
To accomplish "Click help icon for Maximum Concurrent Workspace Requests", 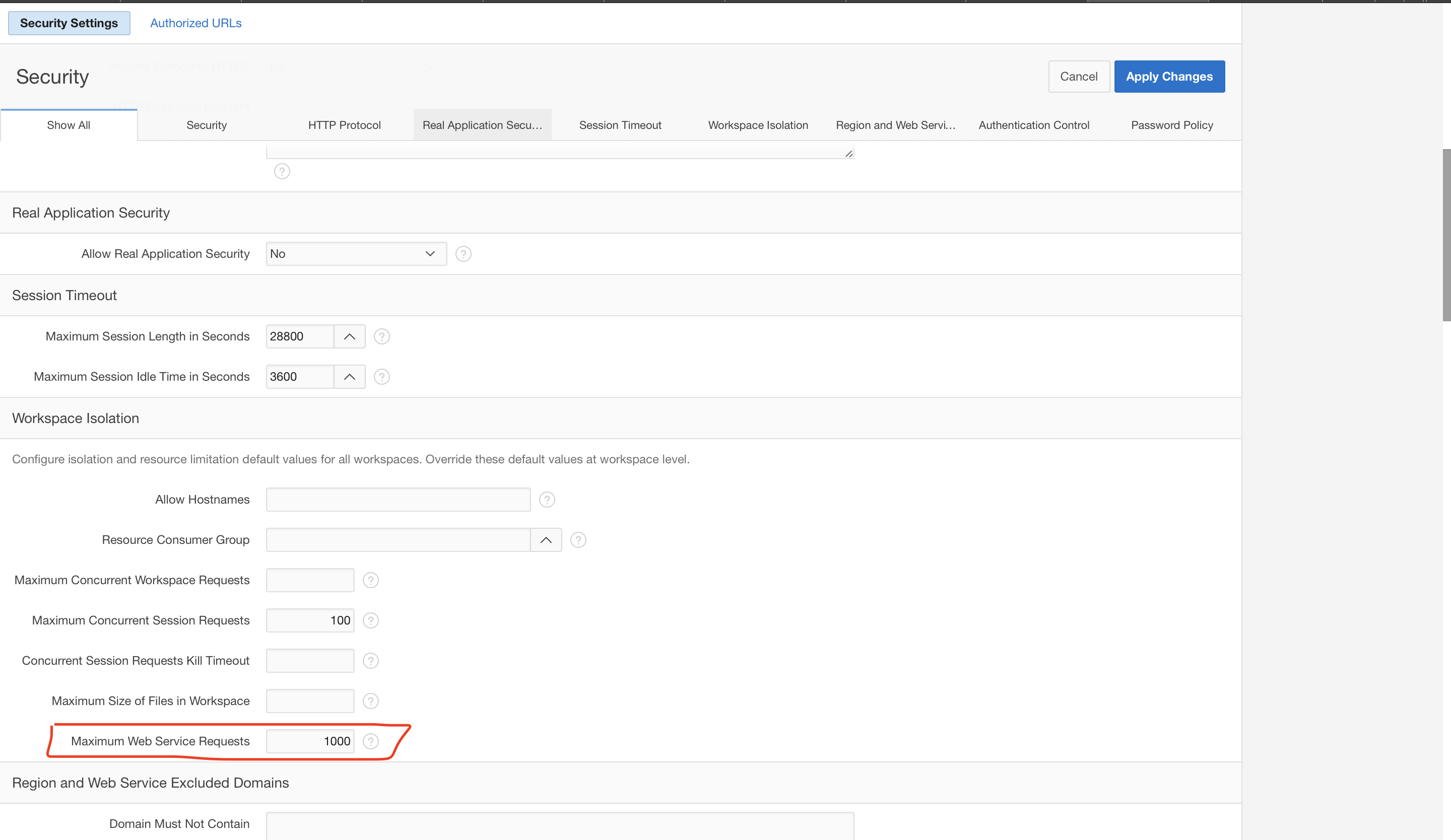I will point(371,580).
